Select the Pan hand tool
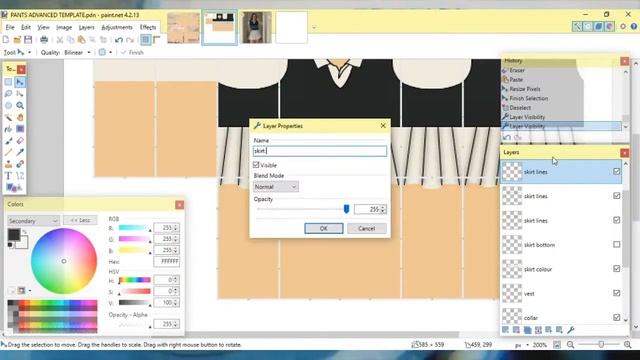 (x=20, y=118)
